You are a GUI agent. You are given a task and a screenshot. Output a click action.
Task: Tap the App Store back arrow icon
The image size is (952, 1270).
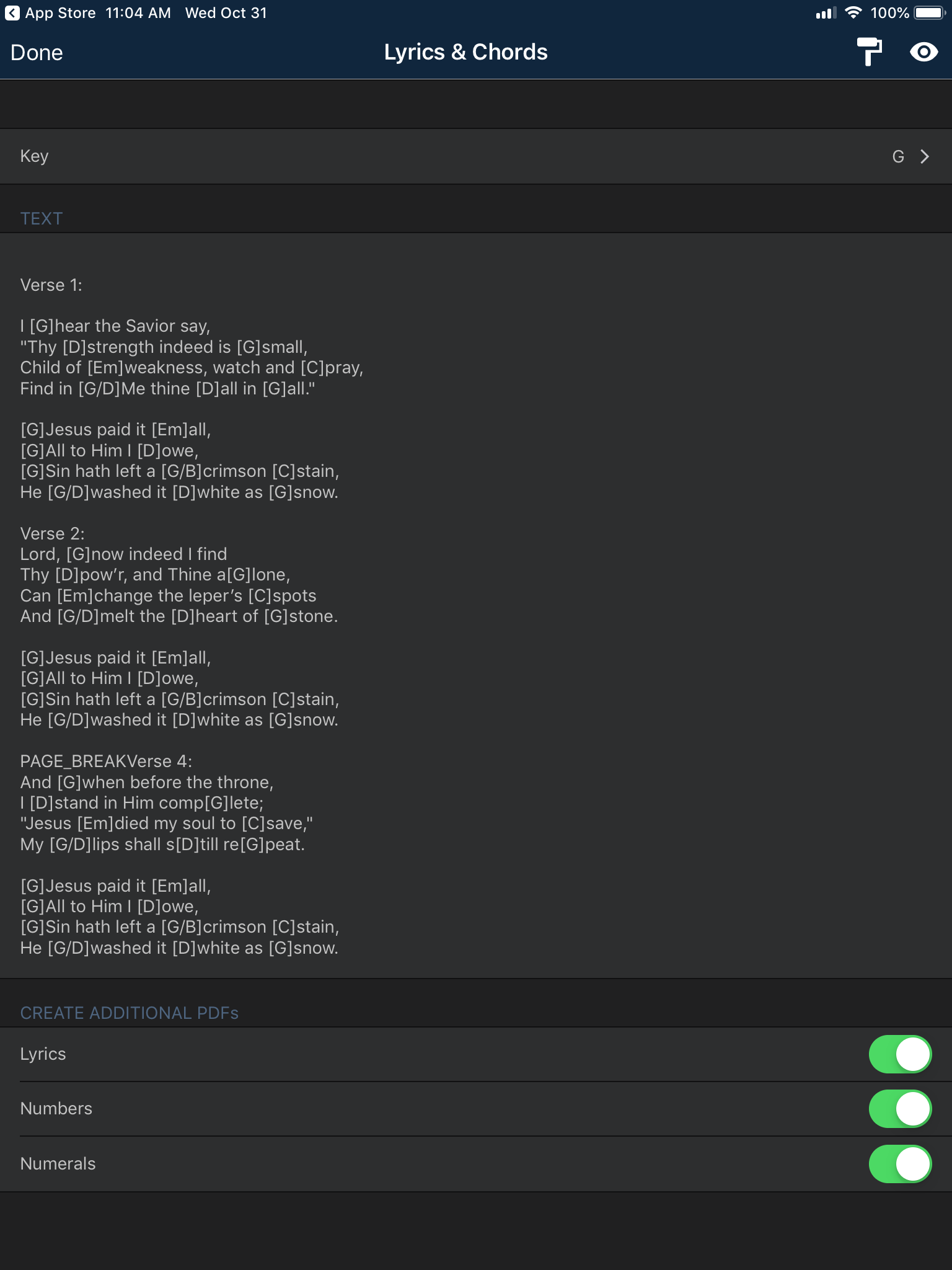[12, 13]
